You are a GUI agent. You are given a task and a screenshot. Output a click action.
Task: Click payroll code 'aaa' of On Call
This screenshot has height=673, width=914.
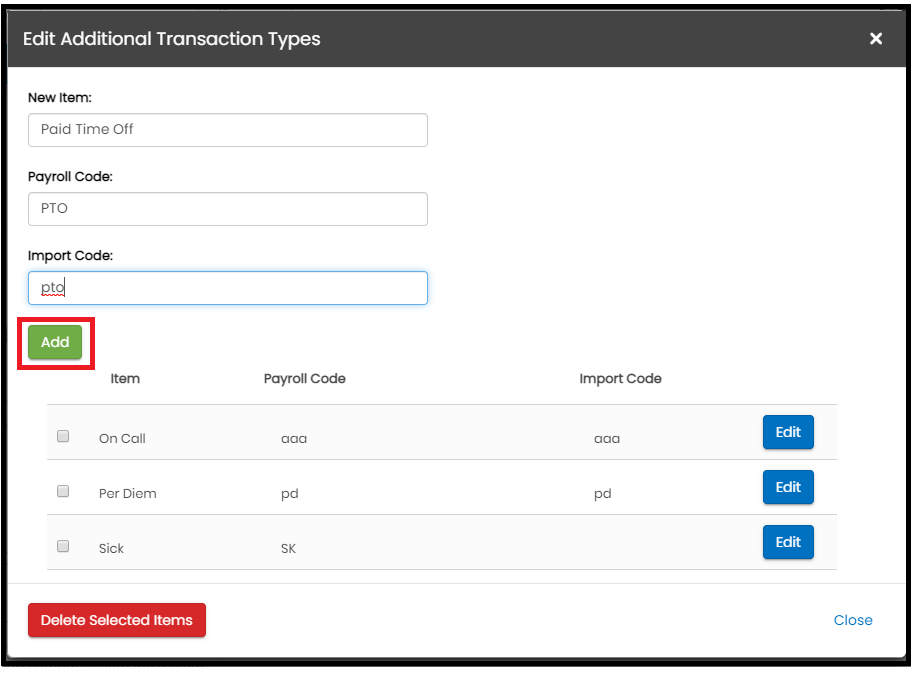point(294,439)
